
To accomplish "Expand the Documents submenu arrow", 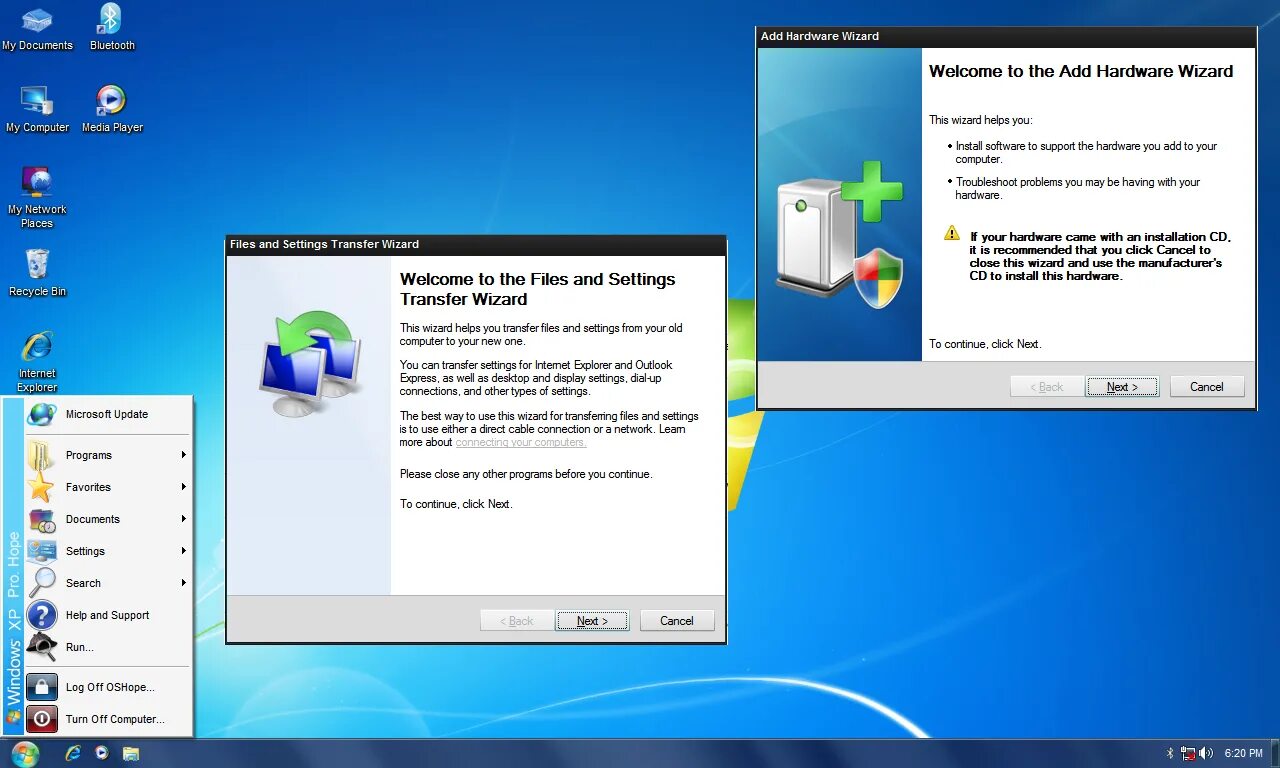I will tap(184, 519).
